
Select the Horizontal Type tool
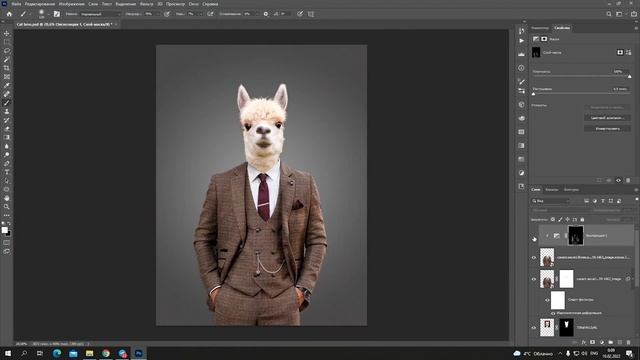click(x=7, y=172)
